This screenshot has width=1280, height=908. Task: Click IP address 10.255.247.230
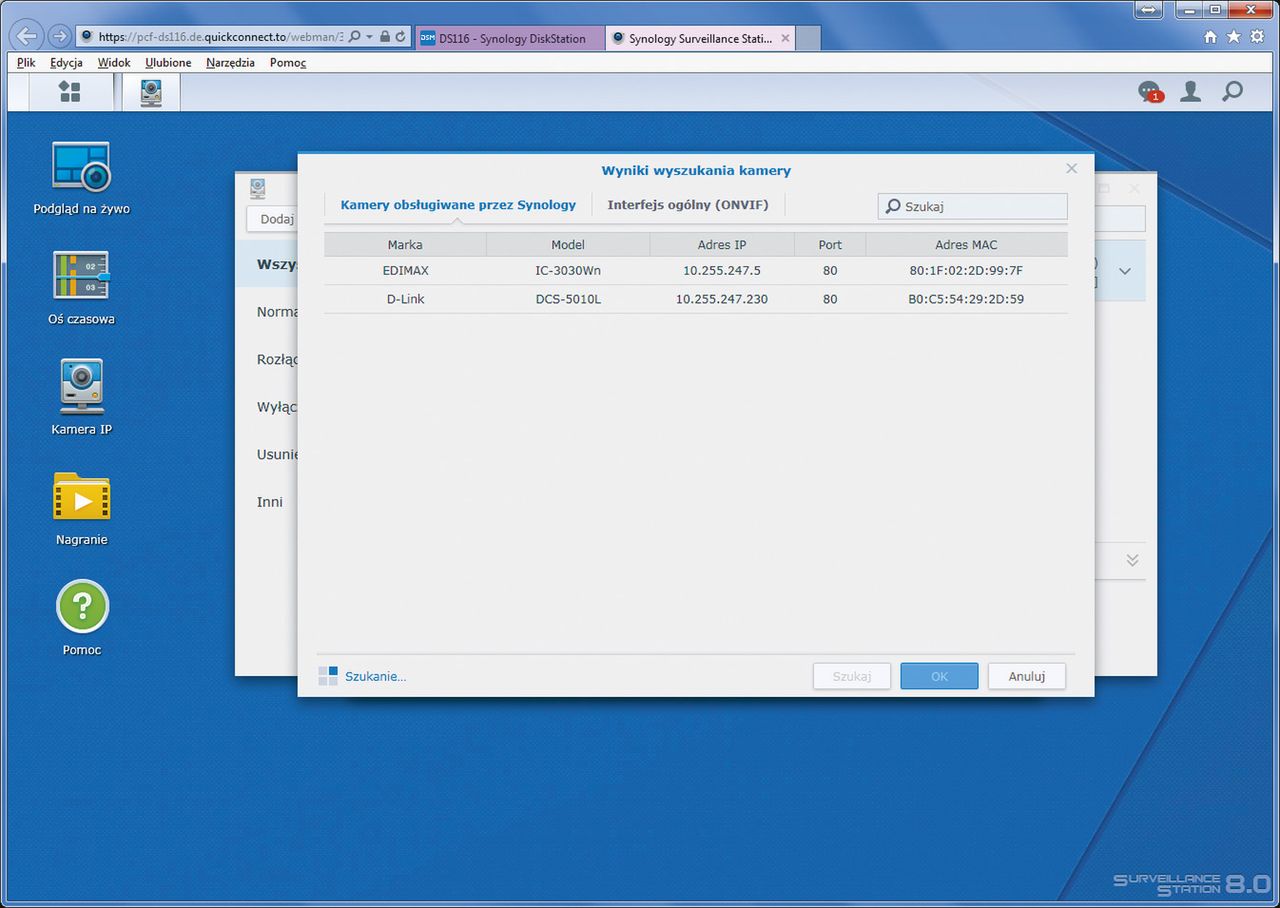722,298
